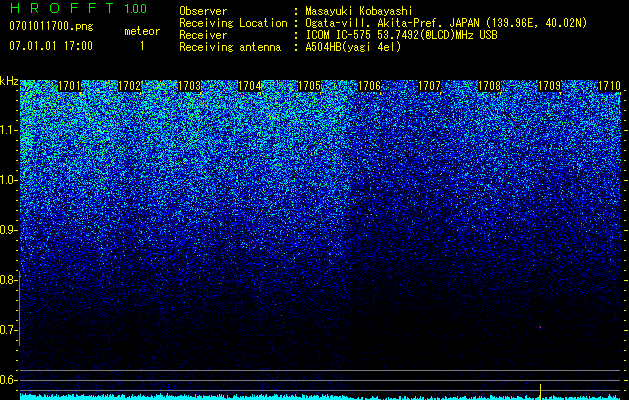The height and width of the screenshot is (400, 629).
Task: Click the 'Receiving antenna' label
Action: click(x=230, y=47)
